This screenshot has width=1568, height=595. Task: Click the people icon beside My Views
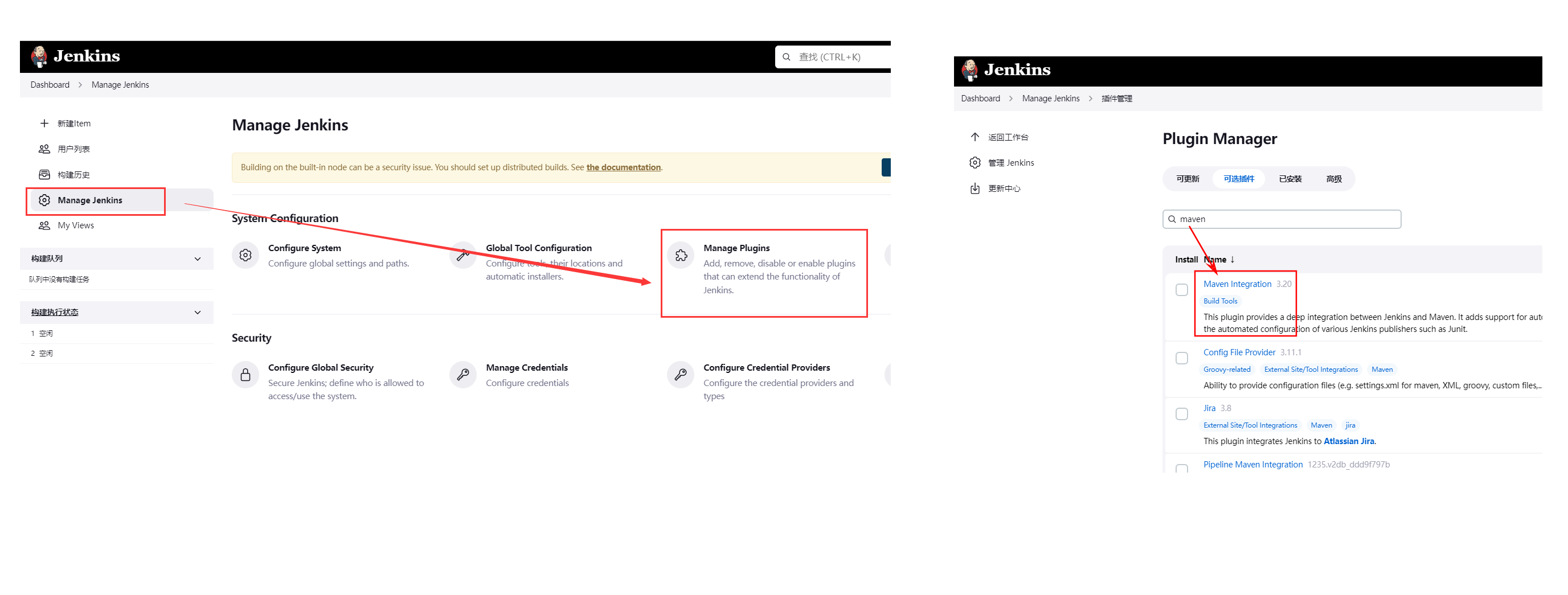click(x=44, y=225)
